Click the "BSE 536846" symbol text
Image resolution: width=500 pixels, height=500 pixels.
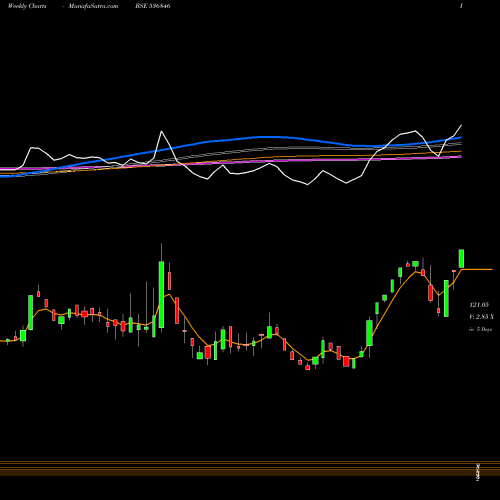point(153,6)
